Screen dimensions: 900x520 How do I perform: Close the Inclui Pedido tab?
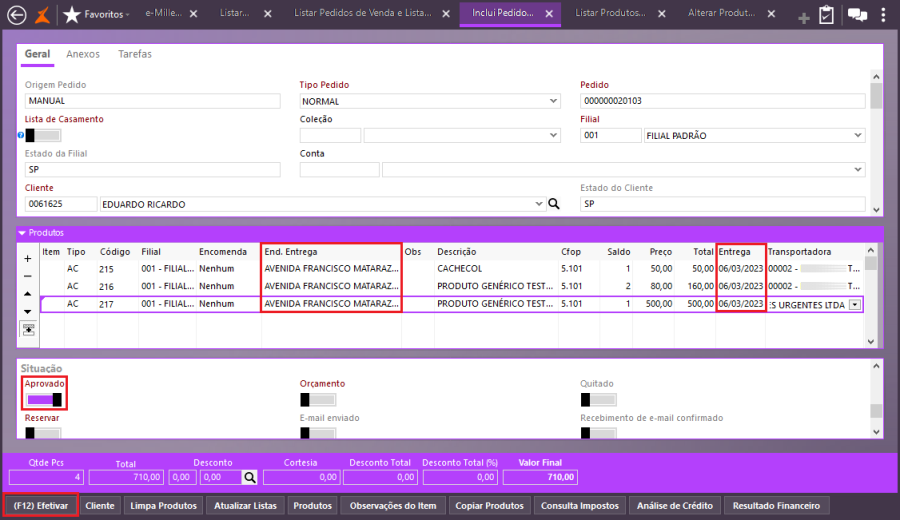pyautogui.click(x=549, y=14)
